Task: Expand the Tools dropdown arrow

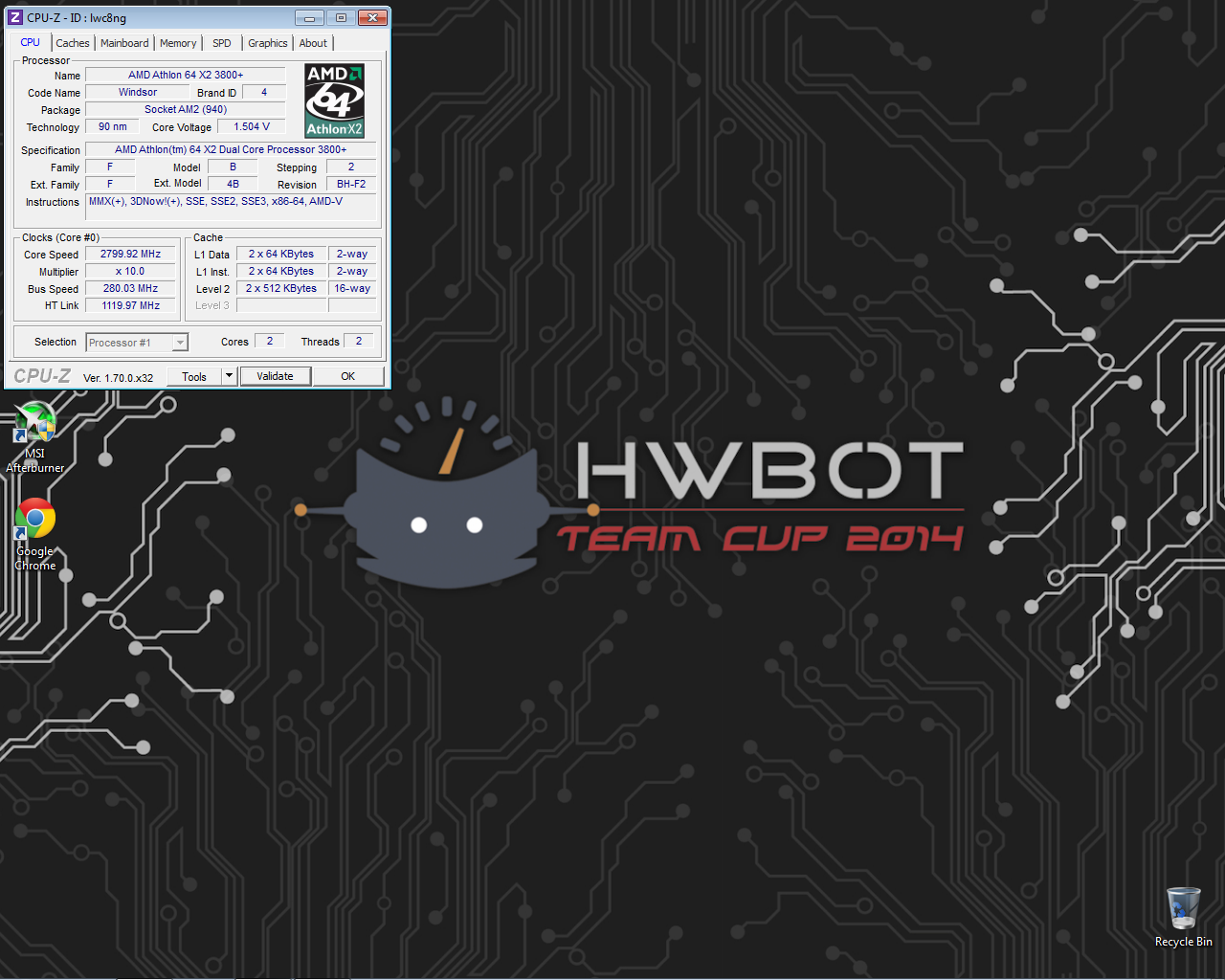Action: (x=229, y=376)
